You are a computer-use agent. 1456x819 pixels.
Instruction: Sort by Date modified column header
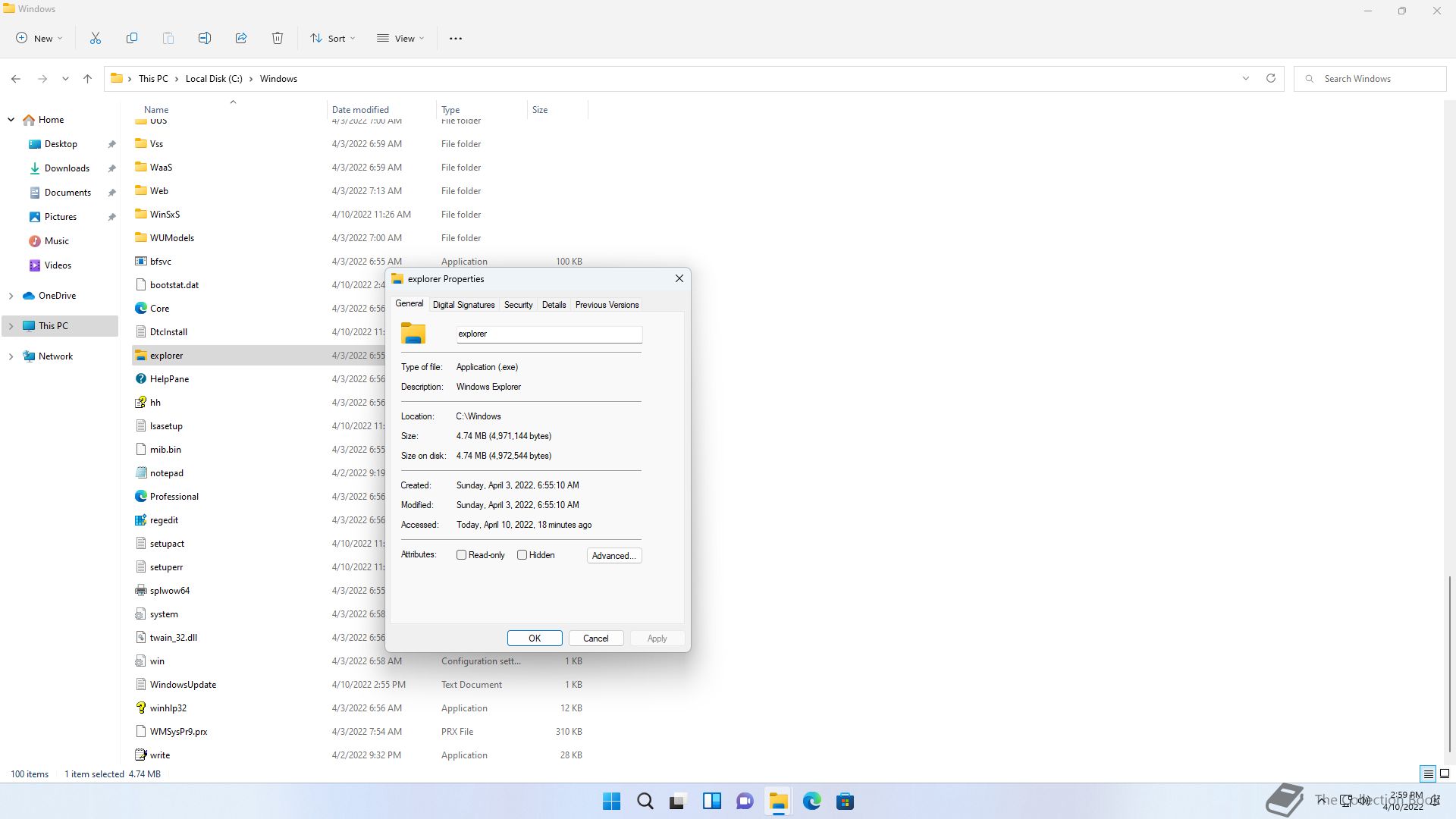(x=360, y=110)
